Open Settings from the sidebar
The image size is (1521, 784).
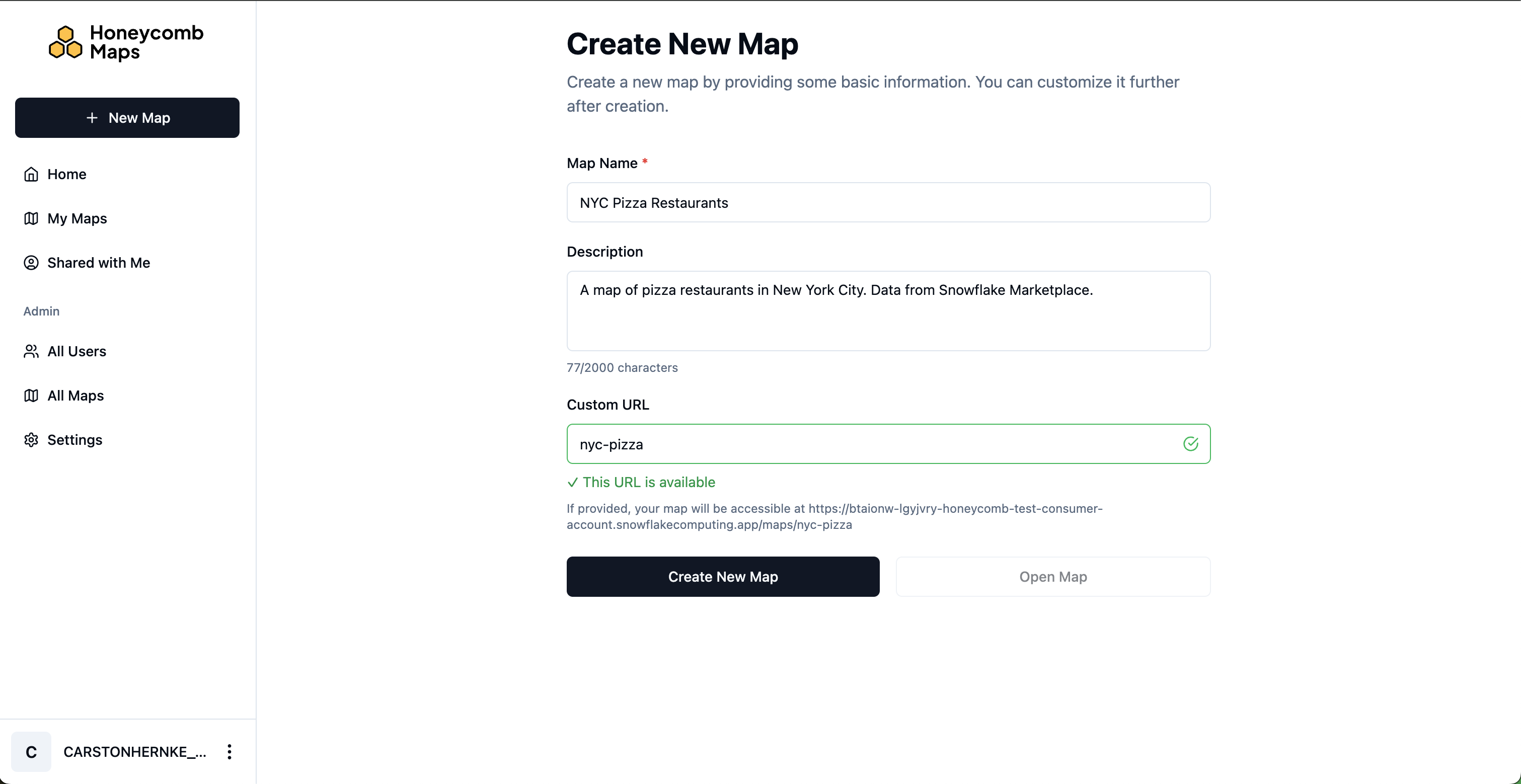(74, 440)
